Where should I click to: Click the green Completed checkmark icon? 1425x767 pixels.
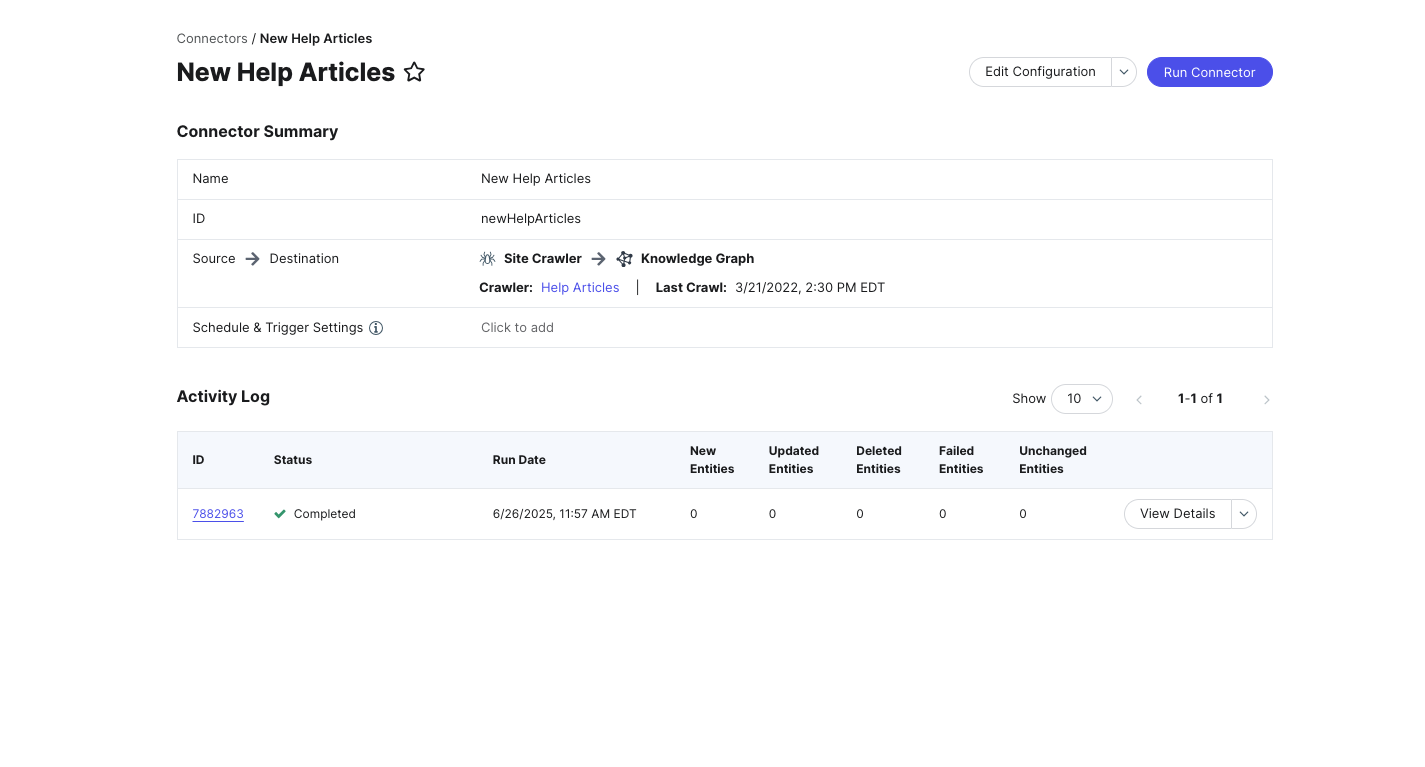tap(280, 514)
